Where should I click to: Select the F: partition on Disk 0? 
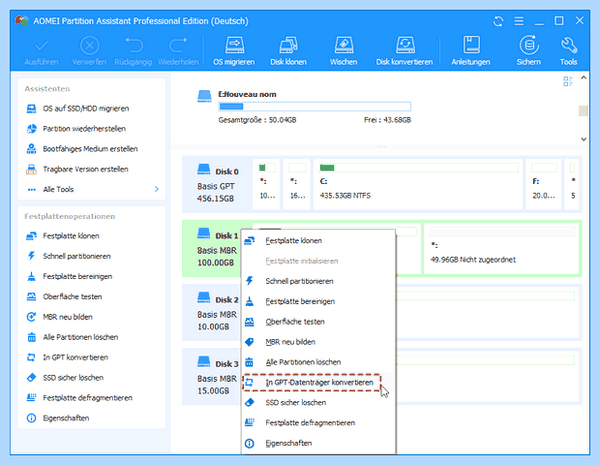543,184
